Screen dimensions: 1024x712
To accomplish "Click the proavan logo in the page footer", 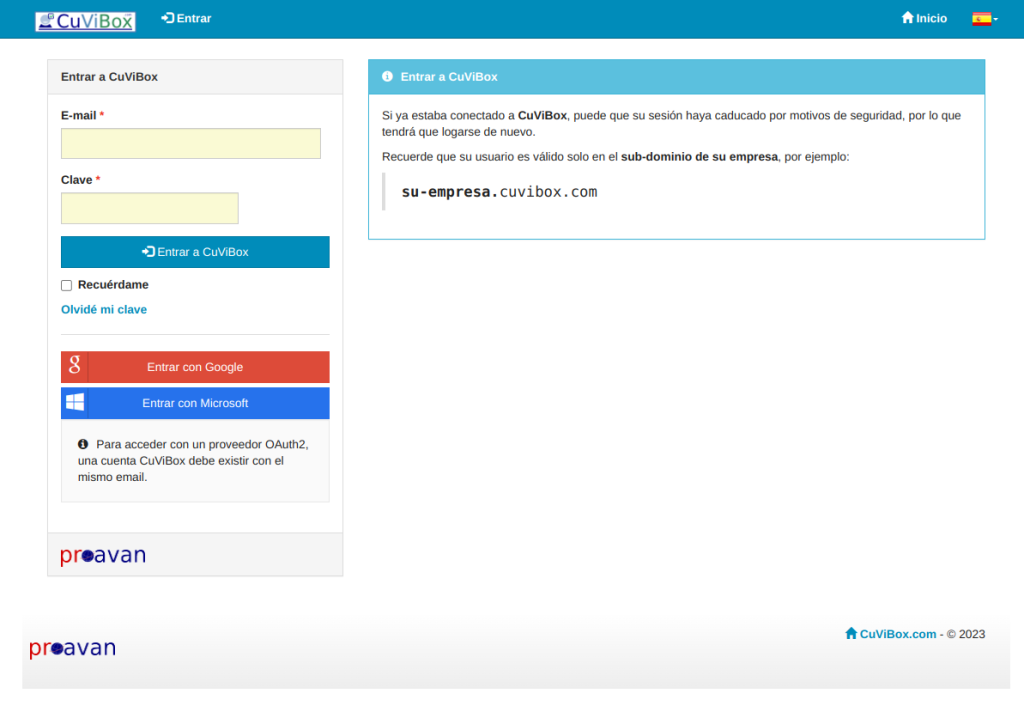I will 73,648.
